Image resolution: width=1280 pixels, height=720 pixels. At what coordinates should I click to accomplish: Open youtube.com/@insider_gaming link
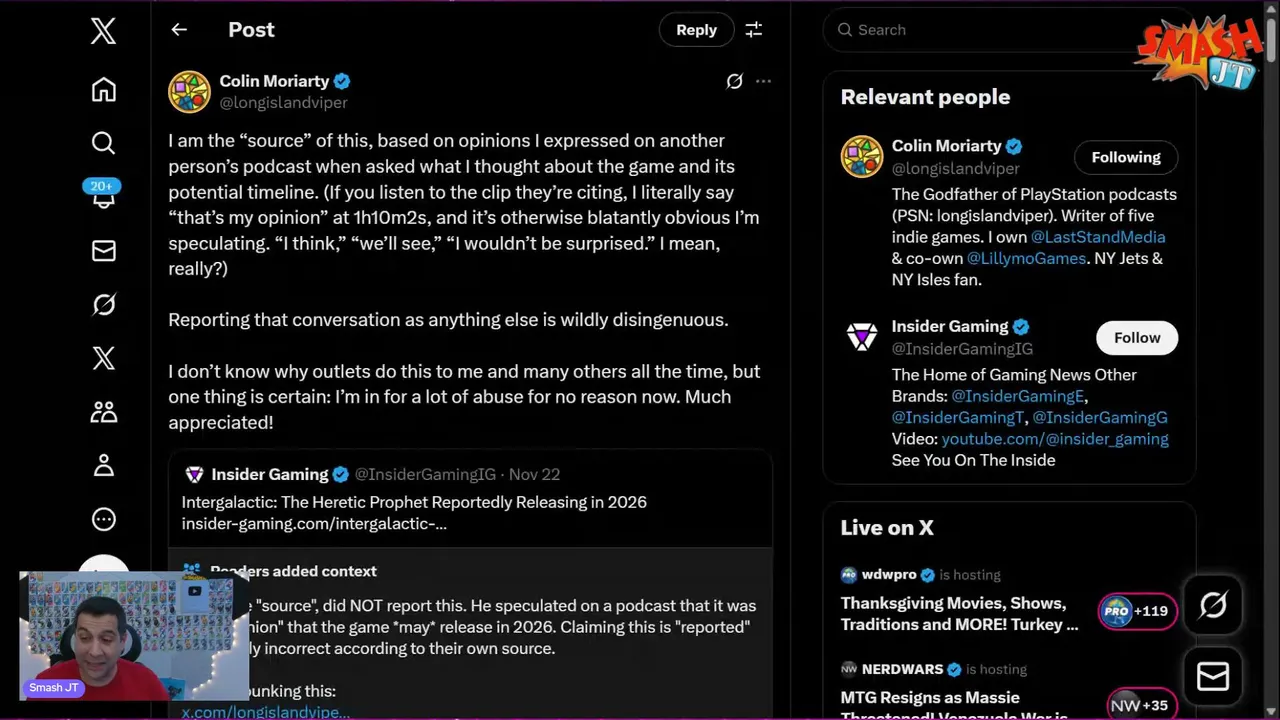point(1054,439)
